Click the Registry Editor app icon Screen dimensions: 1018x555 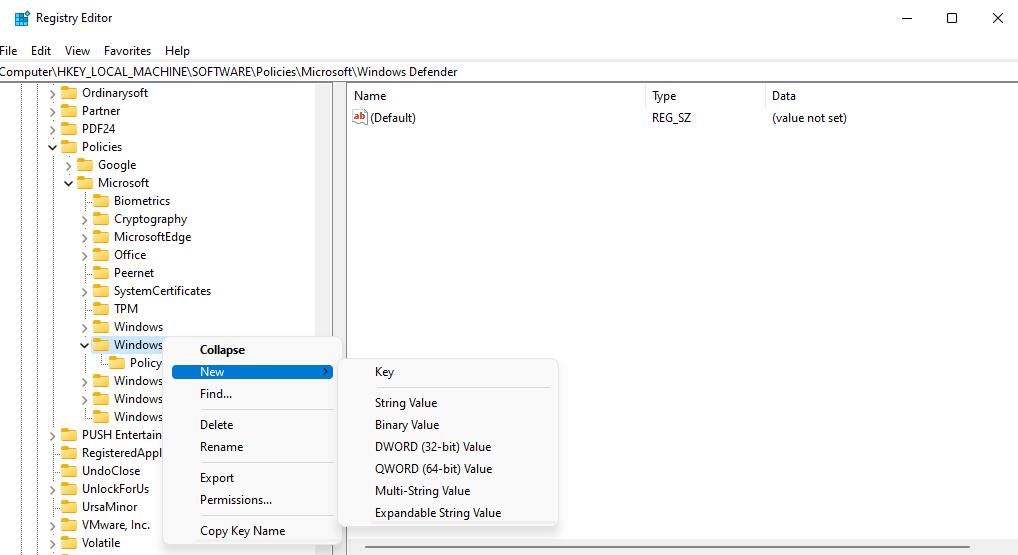(22, 18)
